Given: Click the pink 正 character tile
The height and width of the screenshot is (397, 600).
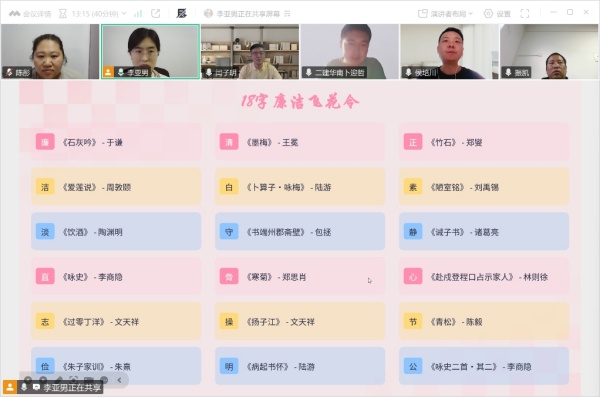Looking at the screenshot, I should point(413,142).
